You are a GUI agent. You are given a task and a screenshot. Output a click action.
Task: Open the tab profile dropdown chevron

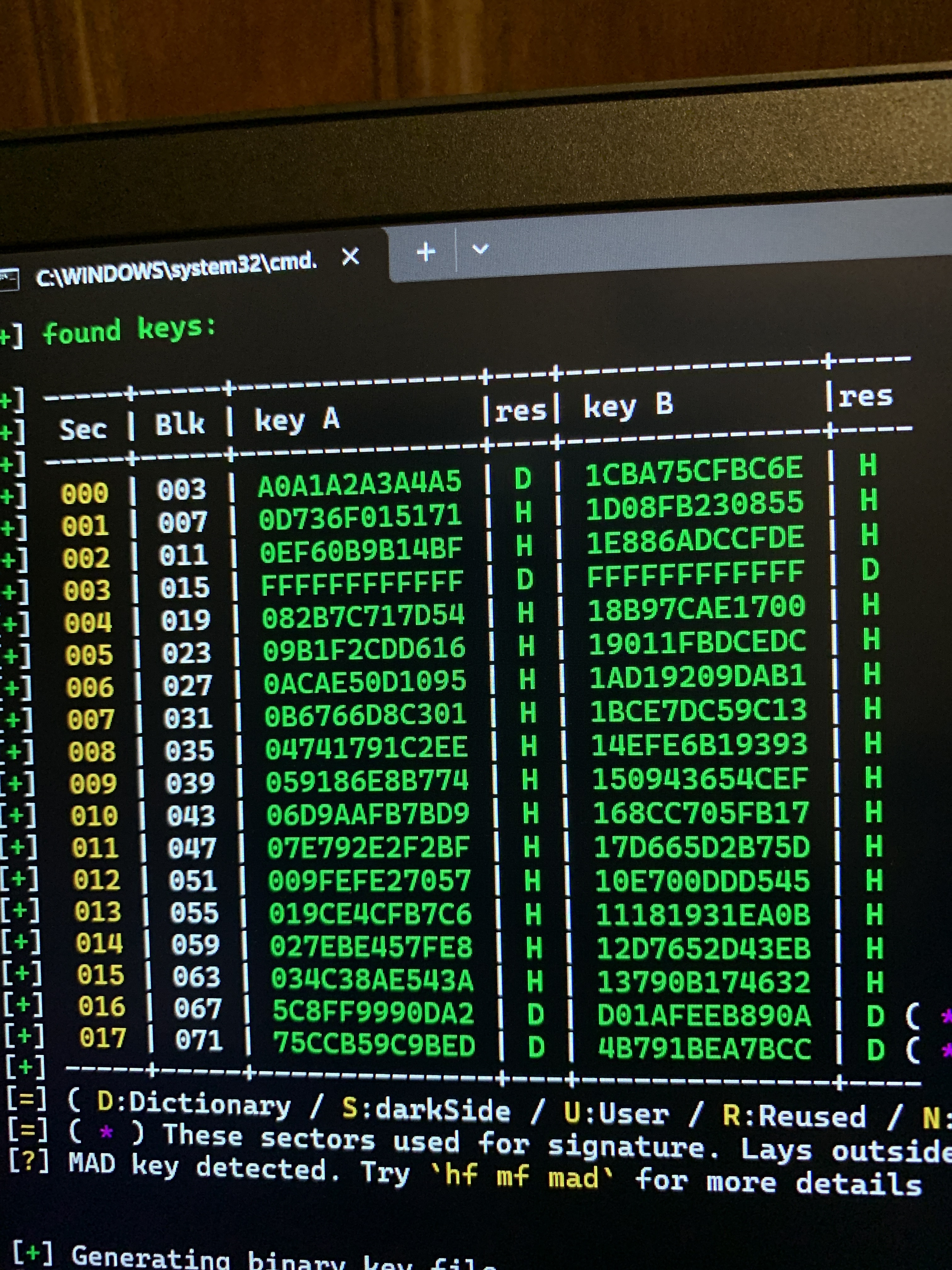480,249
